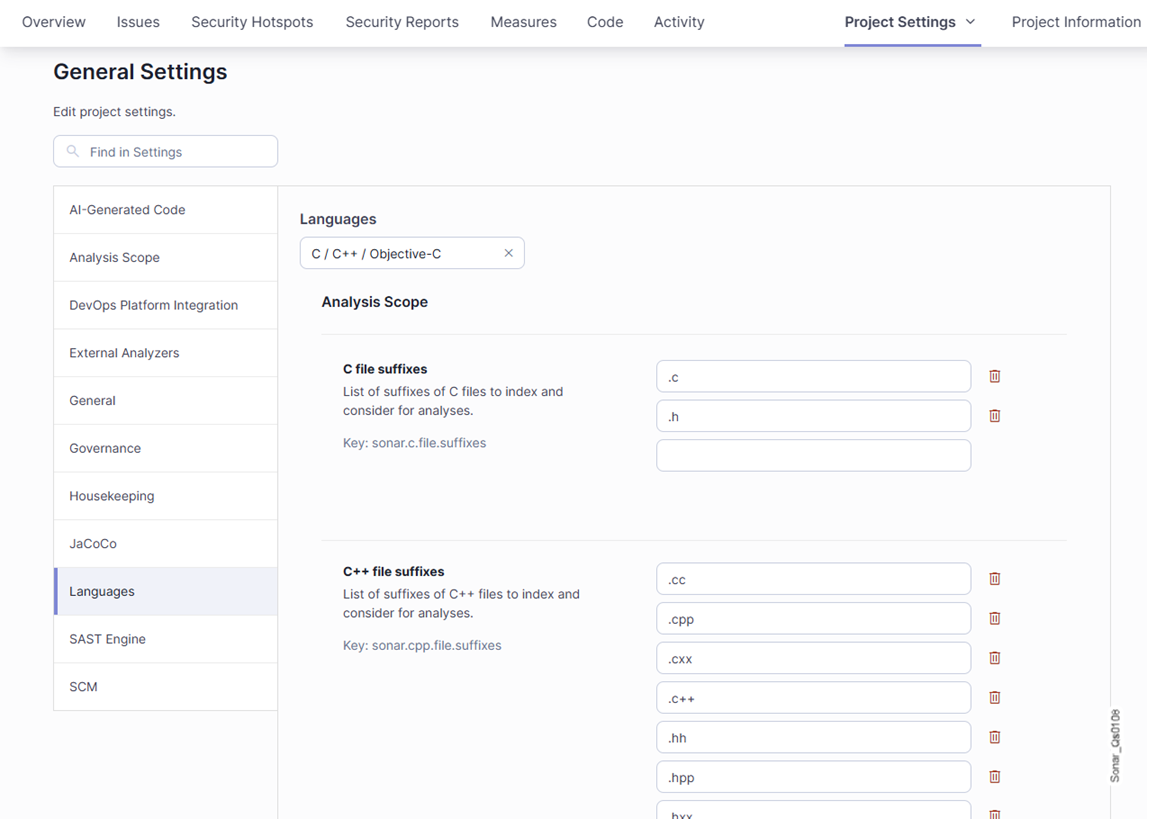Go to the Measures tab

tap(523, 22)
